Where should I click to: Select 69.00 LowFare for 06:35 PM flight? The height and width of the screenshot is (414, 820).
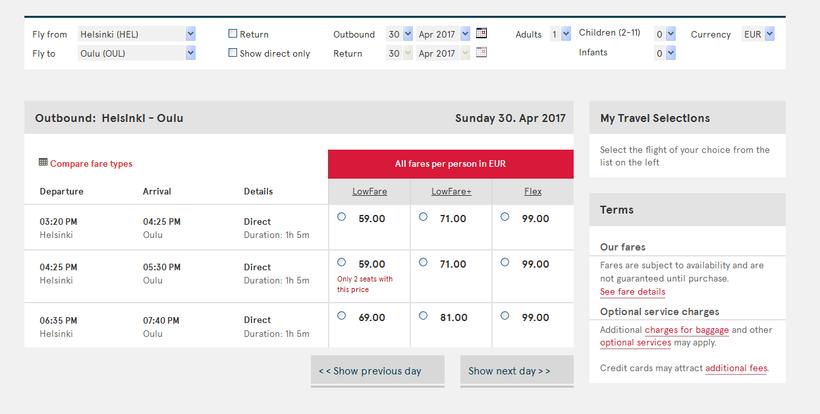342,315
